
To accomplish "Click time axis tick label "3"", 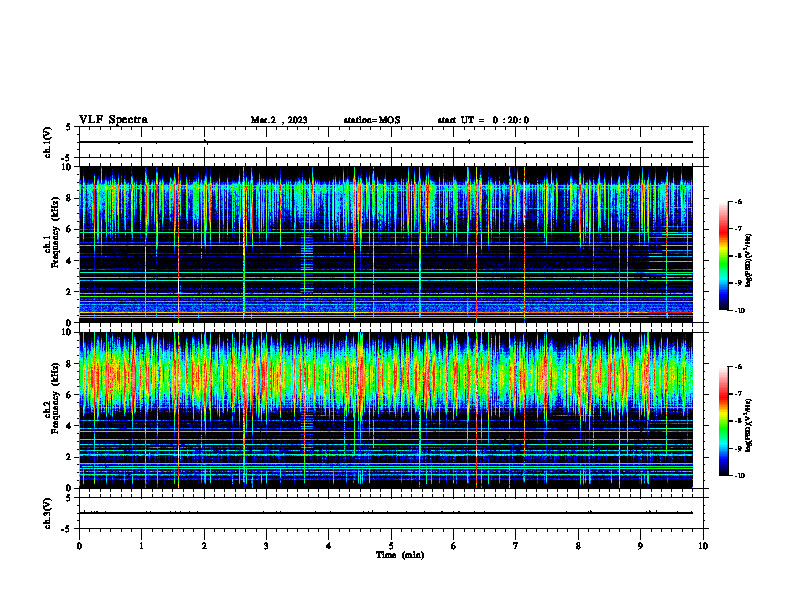I will coord(266,546).
